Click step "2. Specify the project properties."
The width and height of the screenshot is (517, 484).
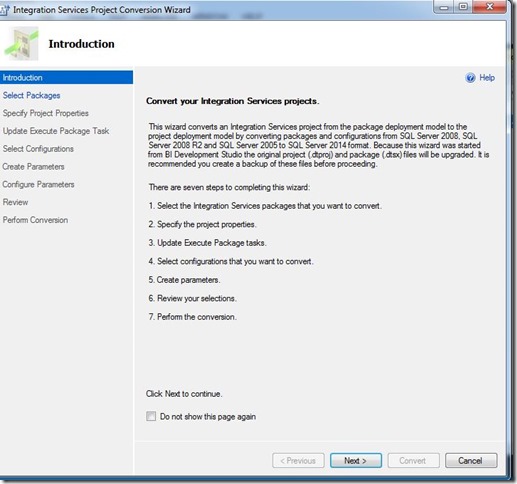202,224
